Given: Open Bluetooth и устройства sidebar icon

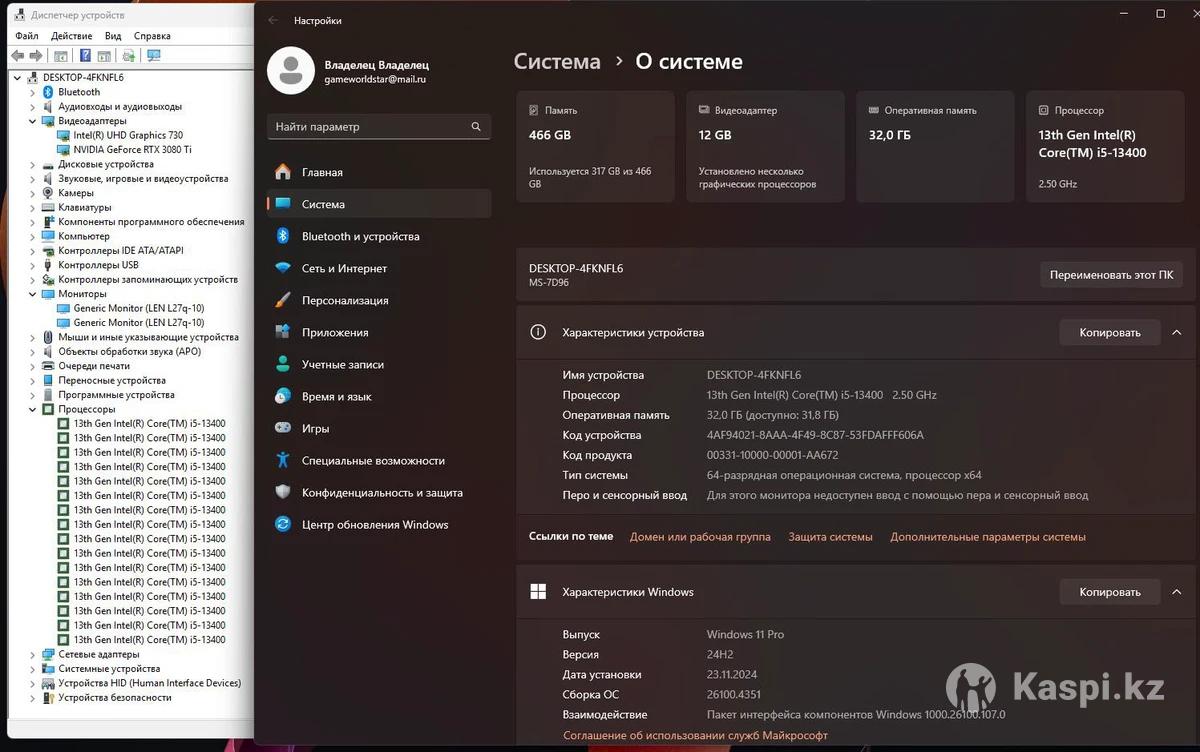Looking at the screenshot, I should tap(283, 236).
